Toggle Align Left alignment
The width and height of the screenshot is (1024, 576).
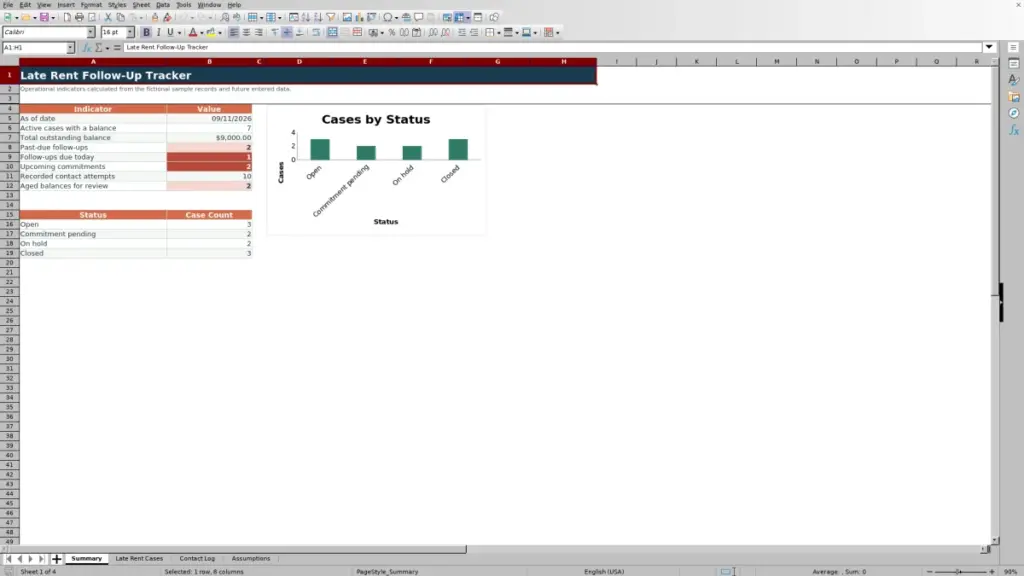[x=233, y=32]
